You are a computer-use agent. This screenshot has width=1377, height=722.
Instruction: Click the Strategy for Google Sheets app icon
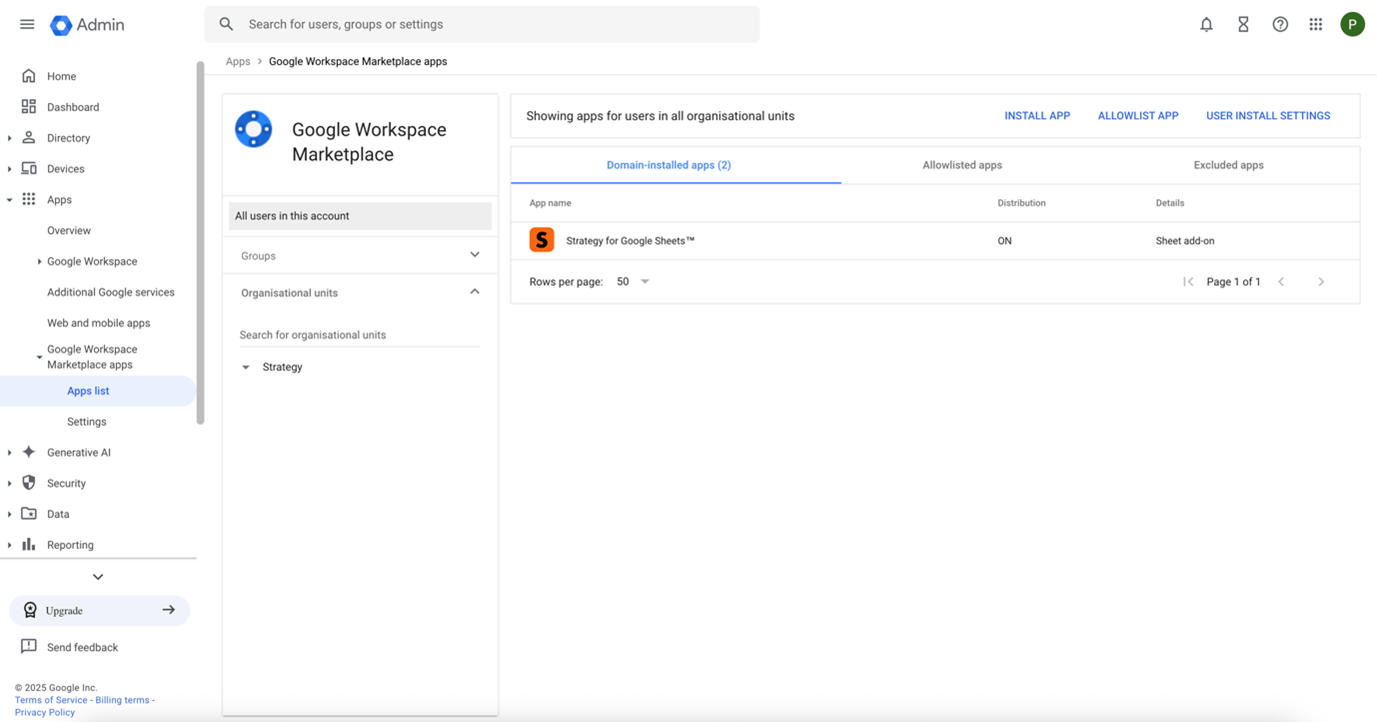(541, 240)
